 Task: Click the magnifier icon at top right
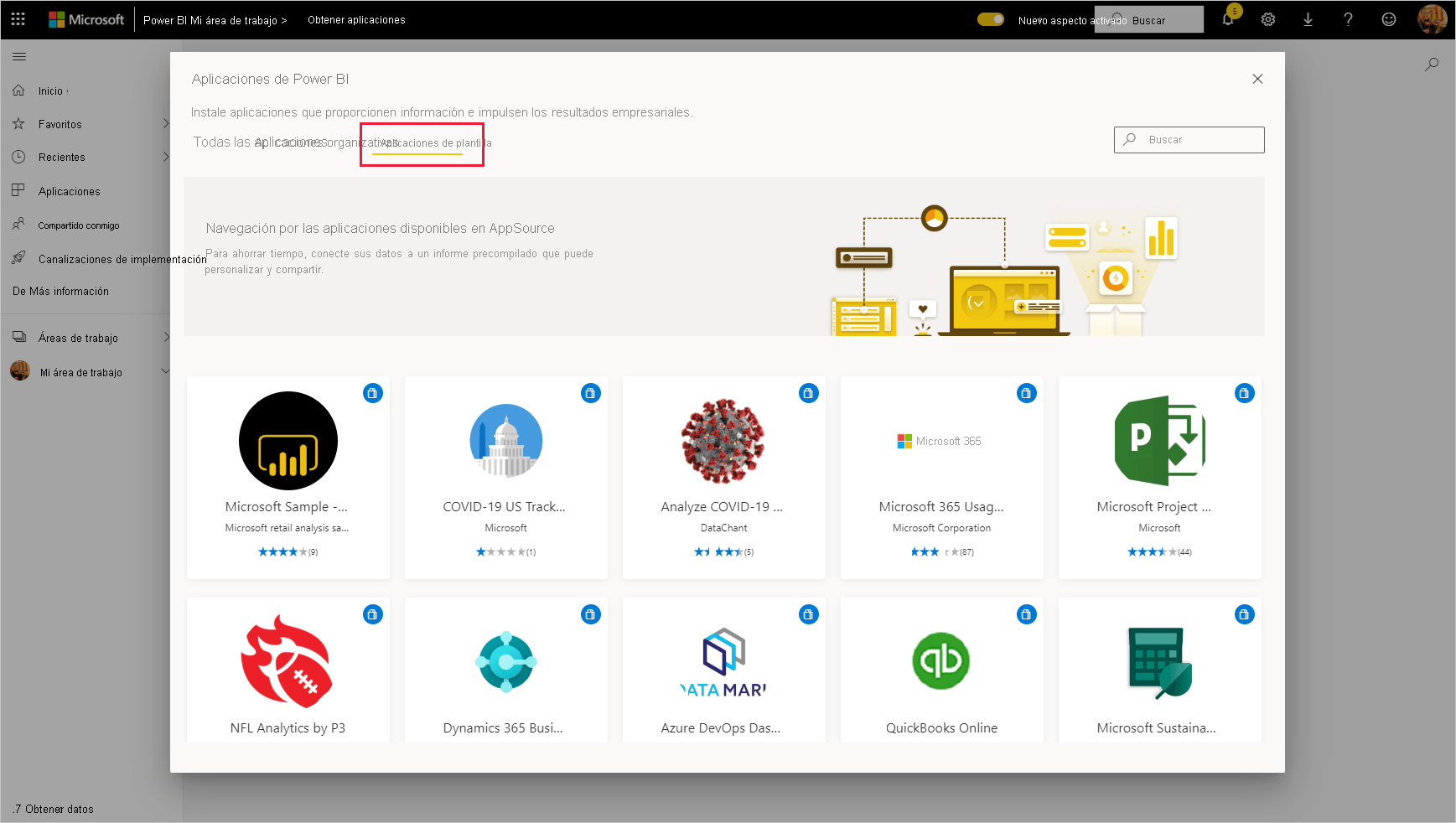[x=1432, y=64]
